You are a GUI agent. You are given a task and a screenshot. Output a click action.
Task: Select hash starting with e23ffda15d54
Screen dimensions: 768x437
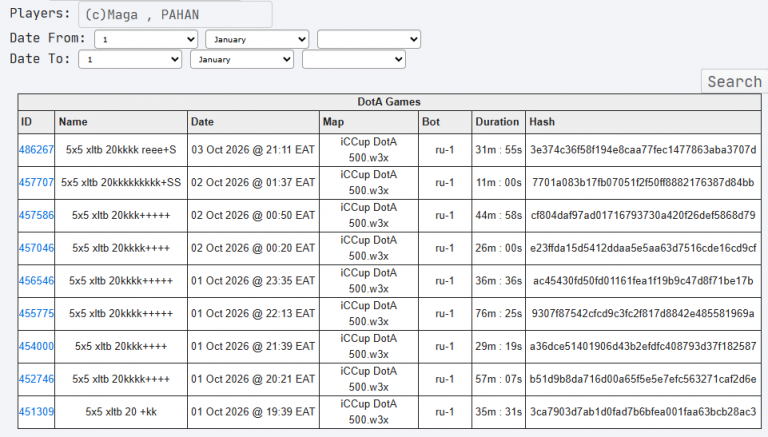coord(643,248)
